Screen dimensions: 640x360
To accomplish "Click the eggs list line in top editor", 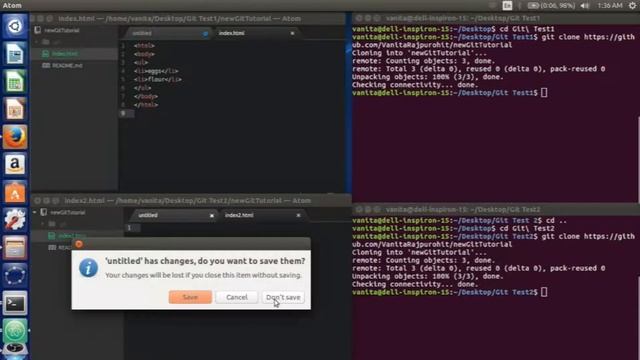I will 156,71.
